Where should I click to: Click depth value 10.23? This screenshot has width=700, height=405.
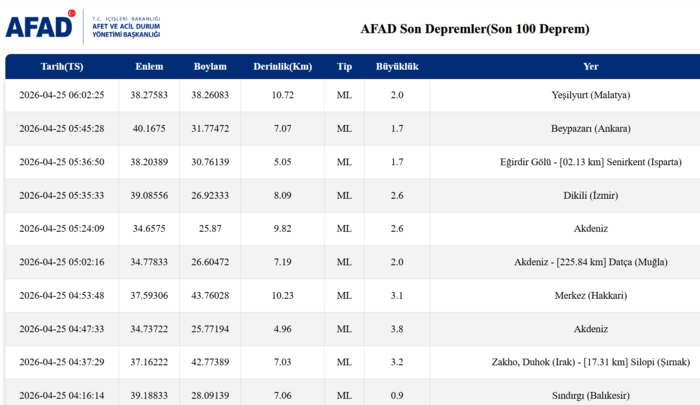283,296
